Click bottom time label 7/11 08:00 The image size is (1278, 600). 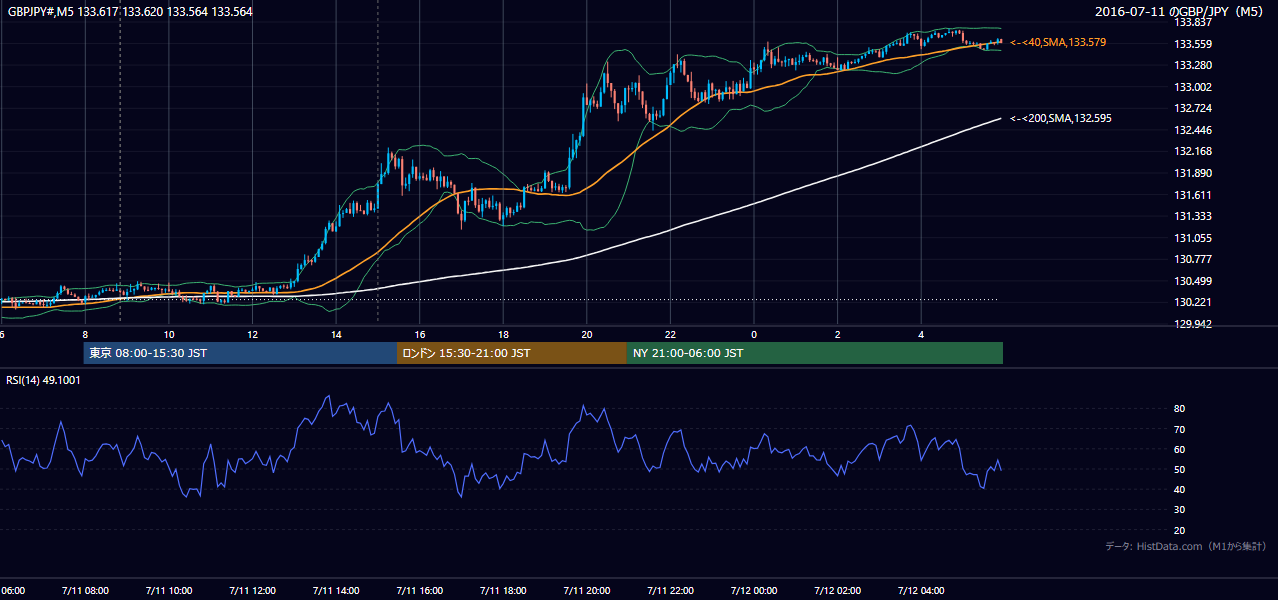coord(85,591)
